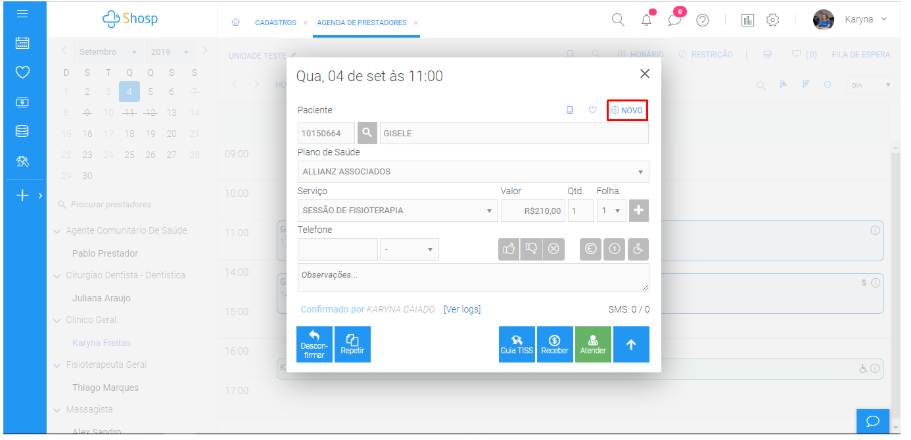
Task: Open the reports chart icon
Action: point(747,20)
